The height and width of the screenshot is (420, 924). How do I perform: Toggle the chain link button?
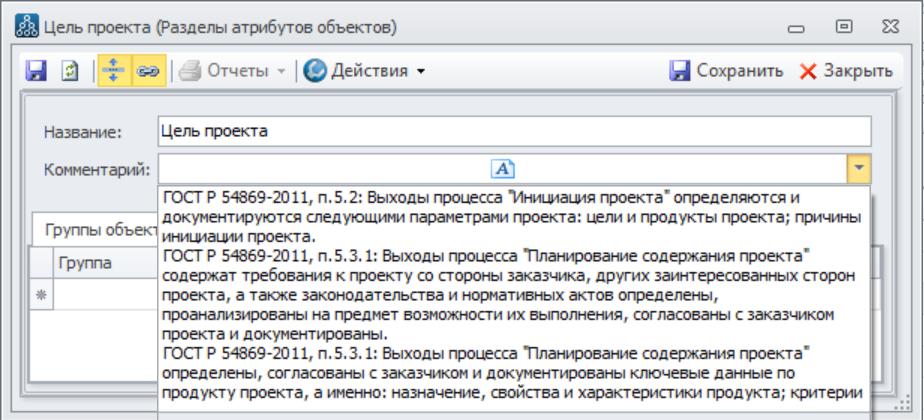click(147, 71)
